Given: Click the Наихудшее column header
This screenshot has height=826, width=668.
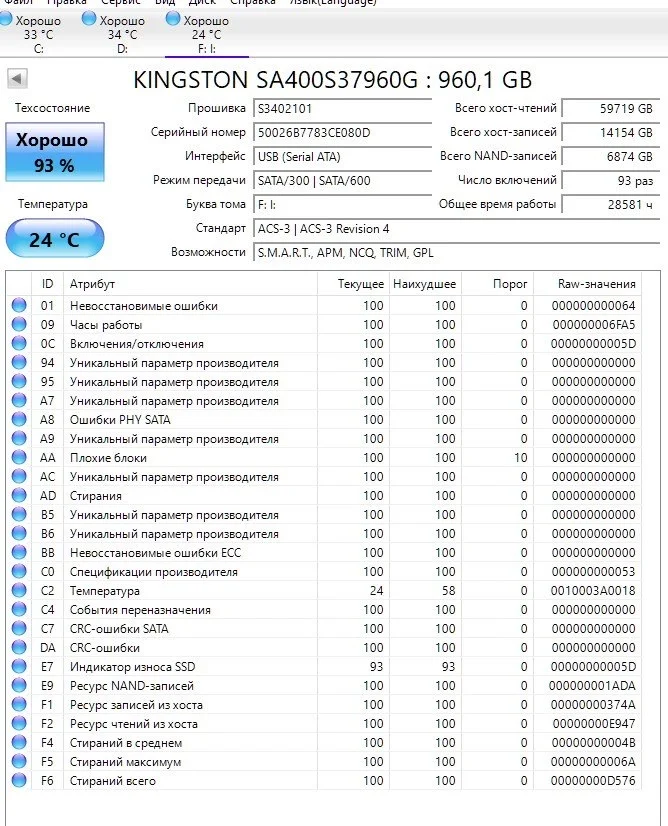Looking at the screenshot, I should tap(425, 284).
